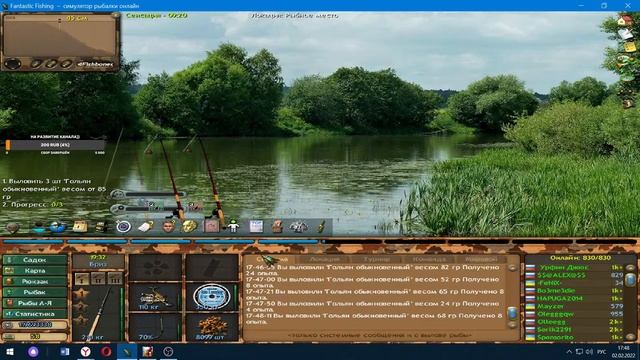The width and height of the screenshot is (640, 360).
Task: Click the large black oval sonar button
Action: (13, 64)
